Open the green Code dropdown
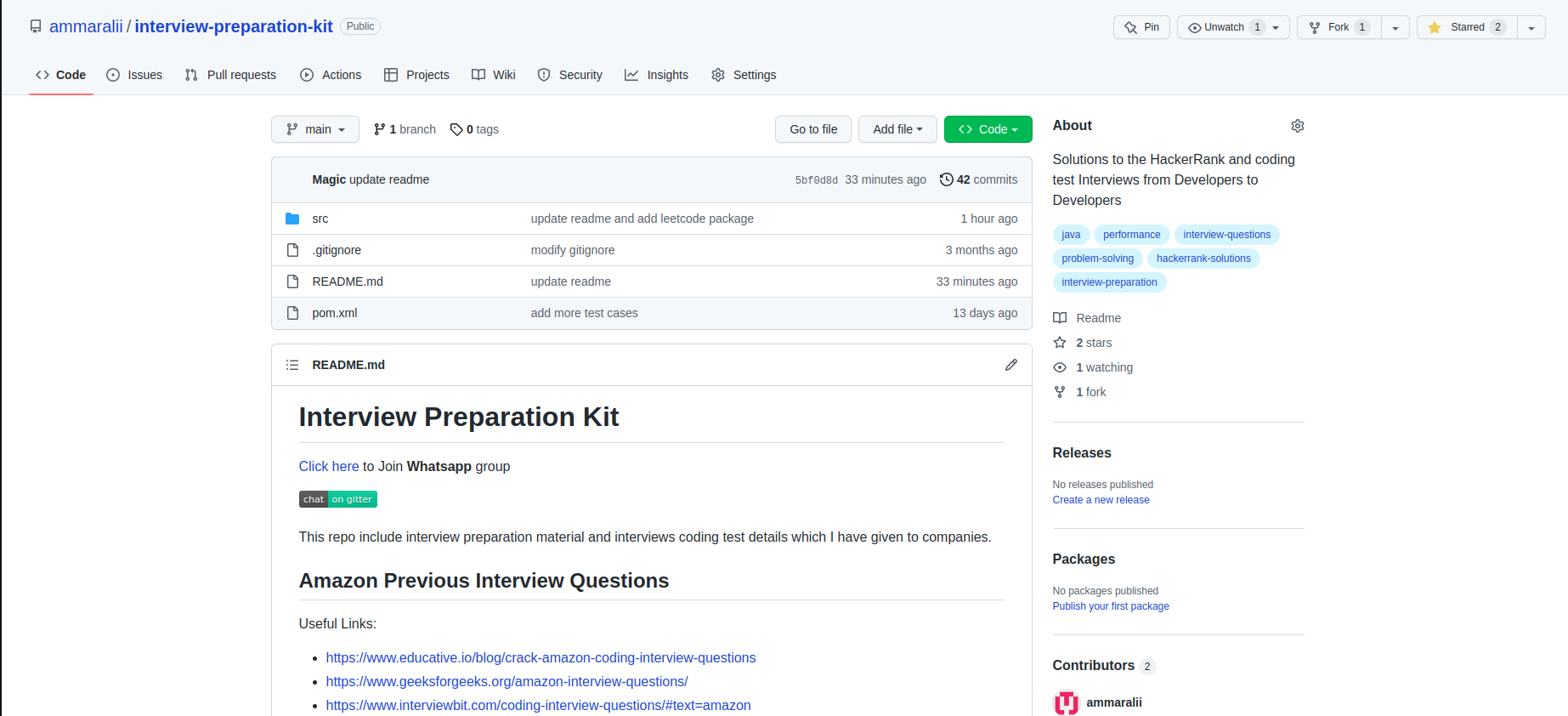 (x=988, y=129)
